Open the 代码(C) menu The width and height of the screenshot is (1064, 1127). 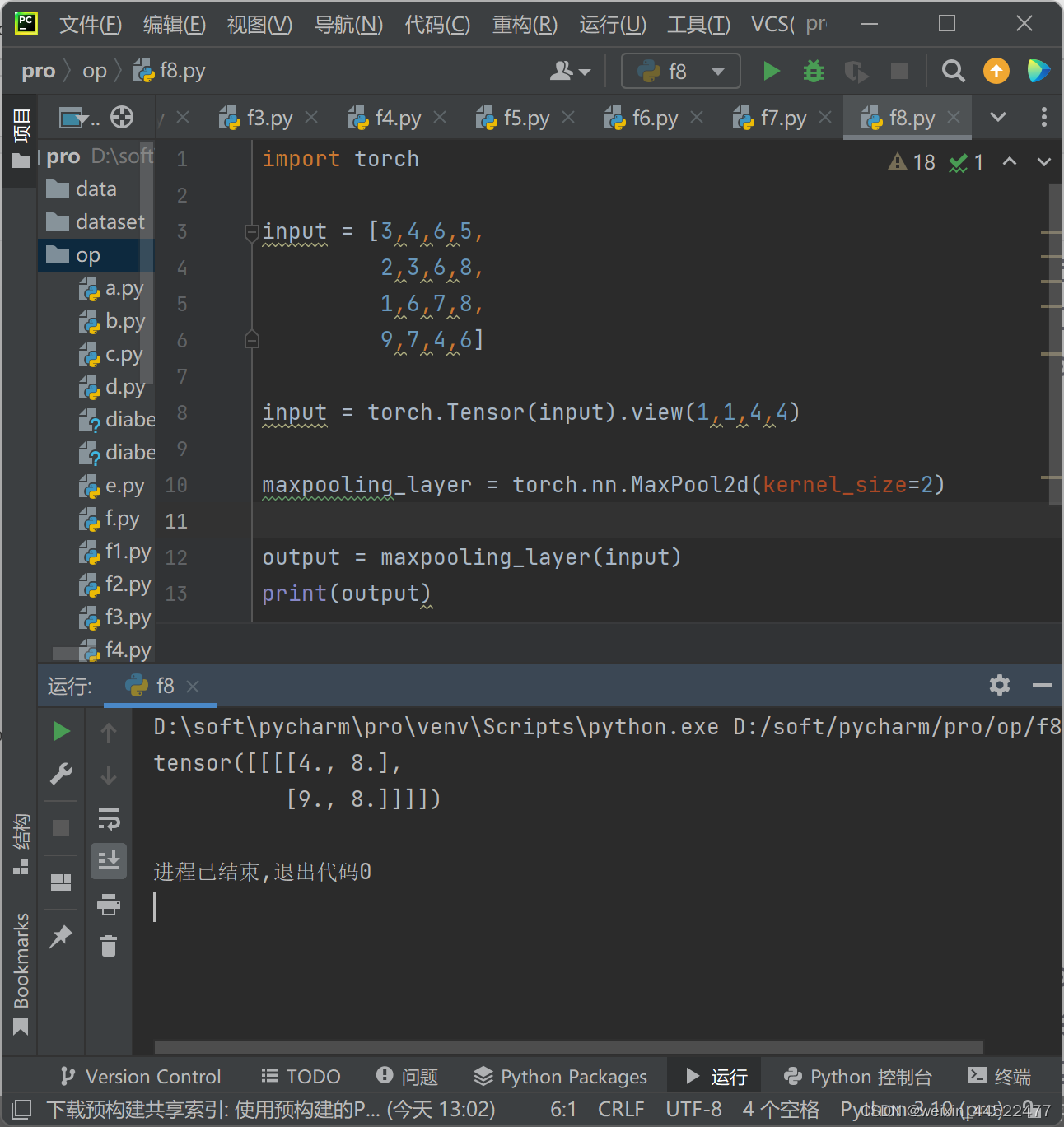(437, 24)
